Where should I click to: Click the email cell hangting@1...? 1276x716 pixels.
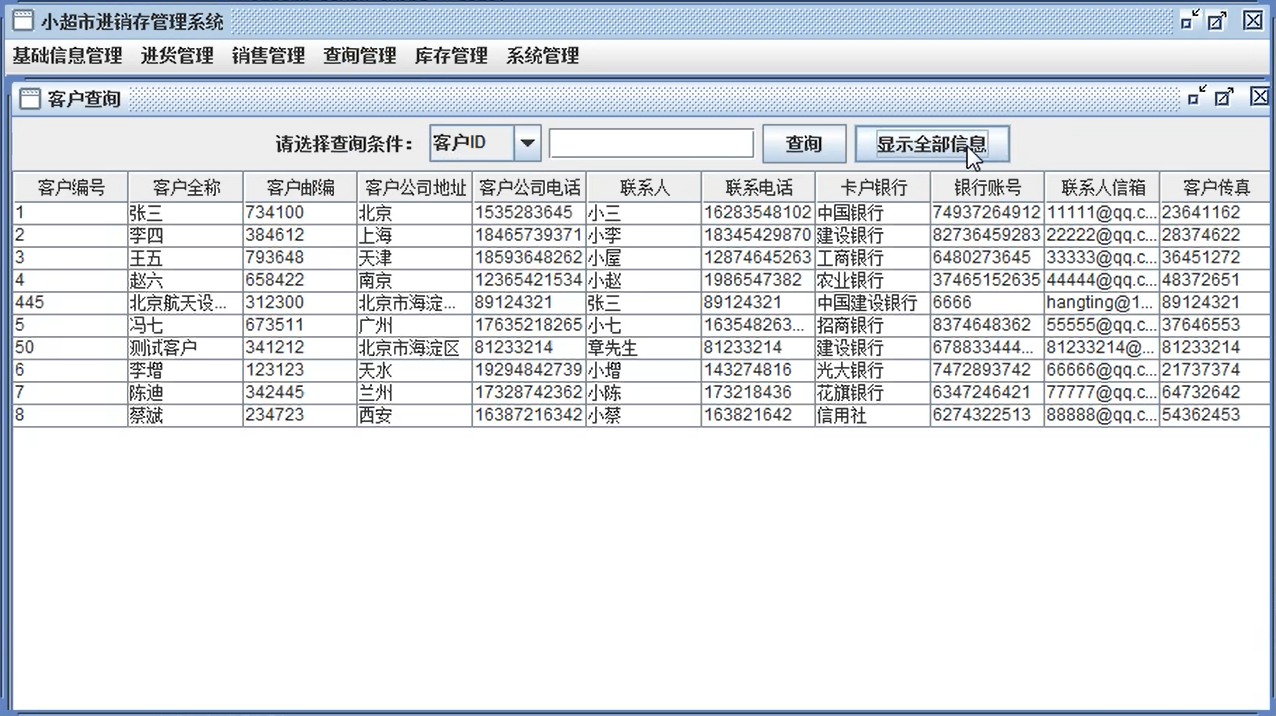[1101, 303]
